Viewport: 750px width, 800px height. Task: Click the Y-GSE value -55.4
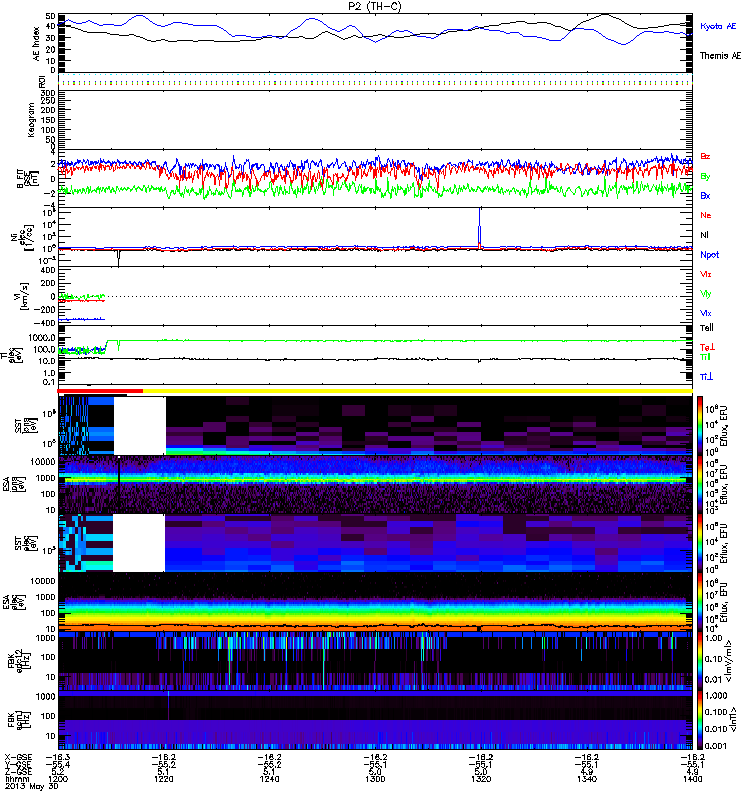(x=58, y=765)
